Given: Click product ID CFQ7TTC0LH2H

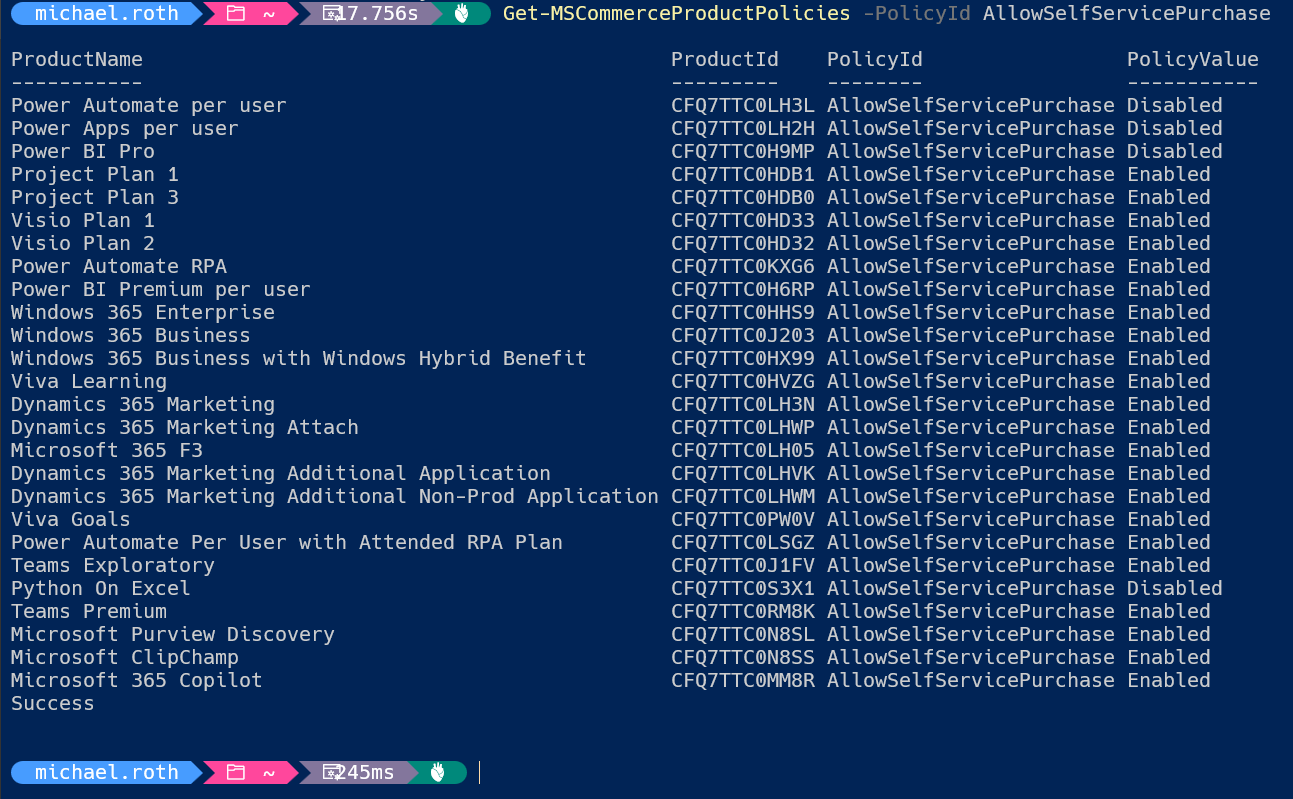Looking at the screenshot, I should point(743,128).
